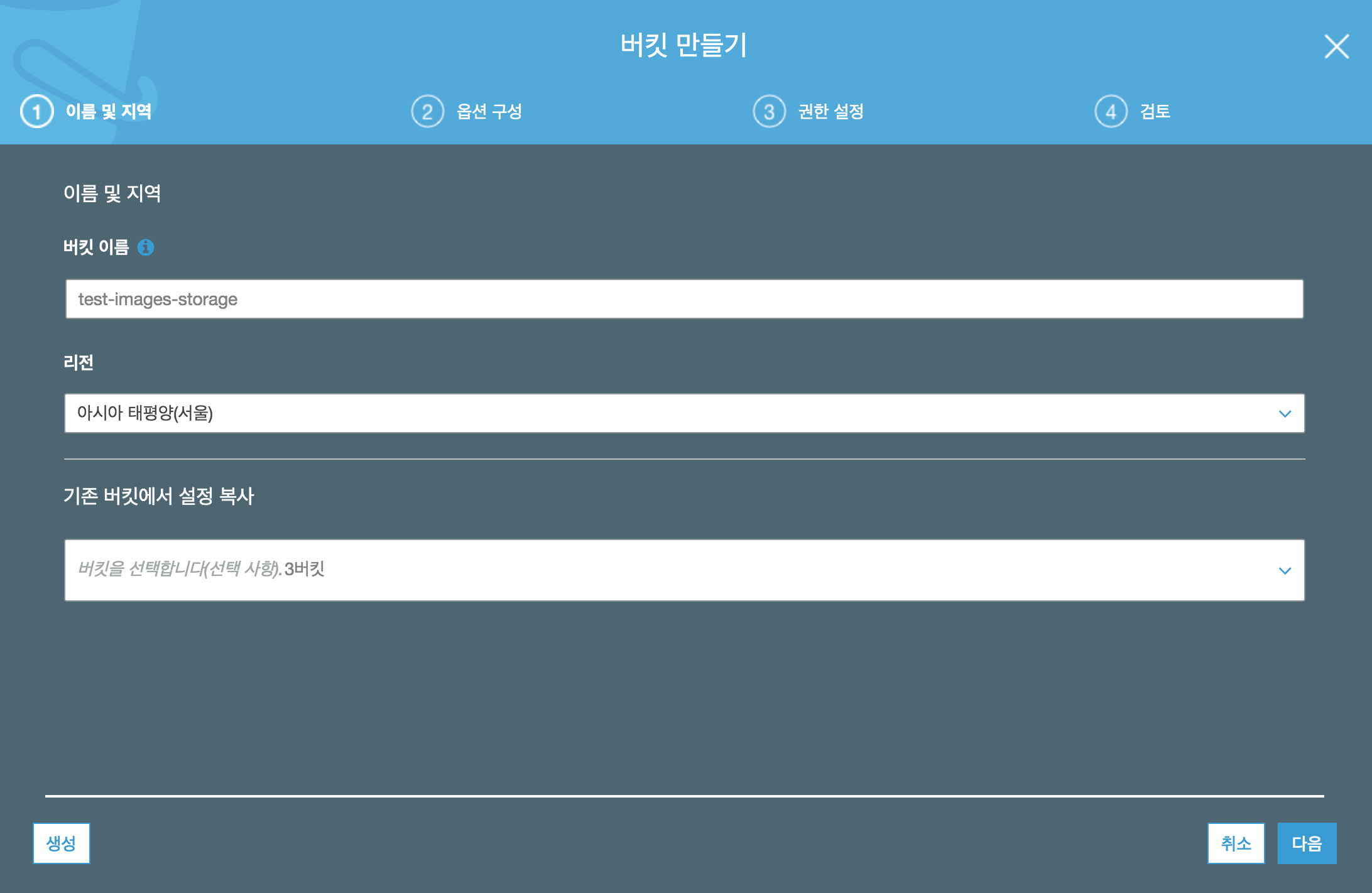Click the step 4 circle icon
Screen dimensions: 1372x893
tap(1111, 112)
